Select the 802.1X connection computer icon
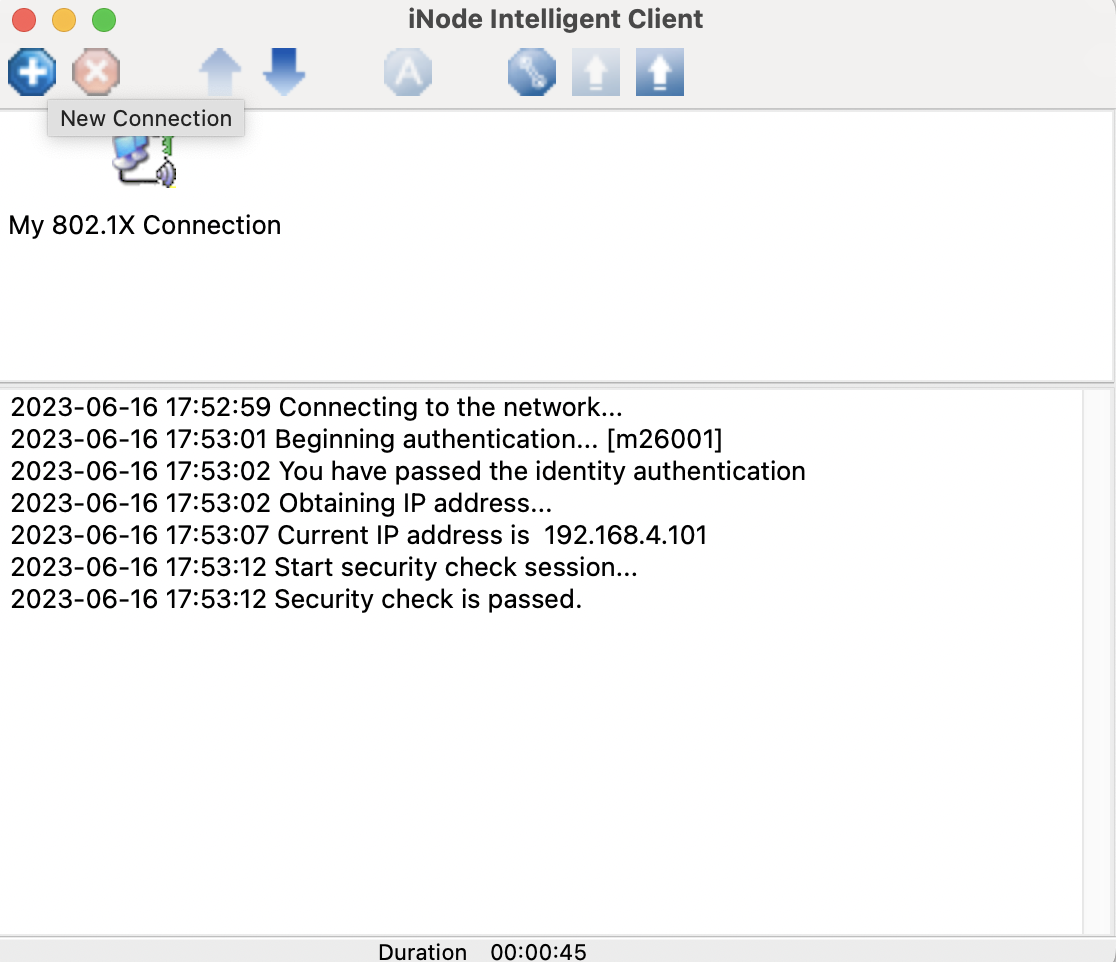The width and height of the screenshot is (1116, 962). pos(145,162)
